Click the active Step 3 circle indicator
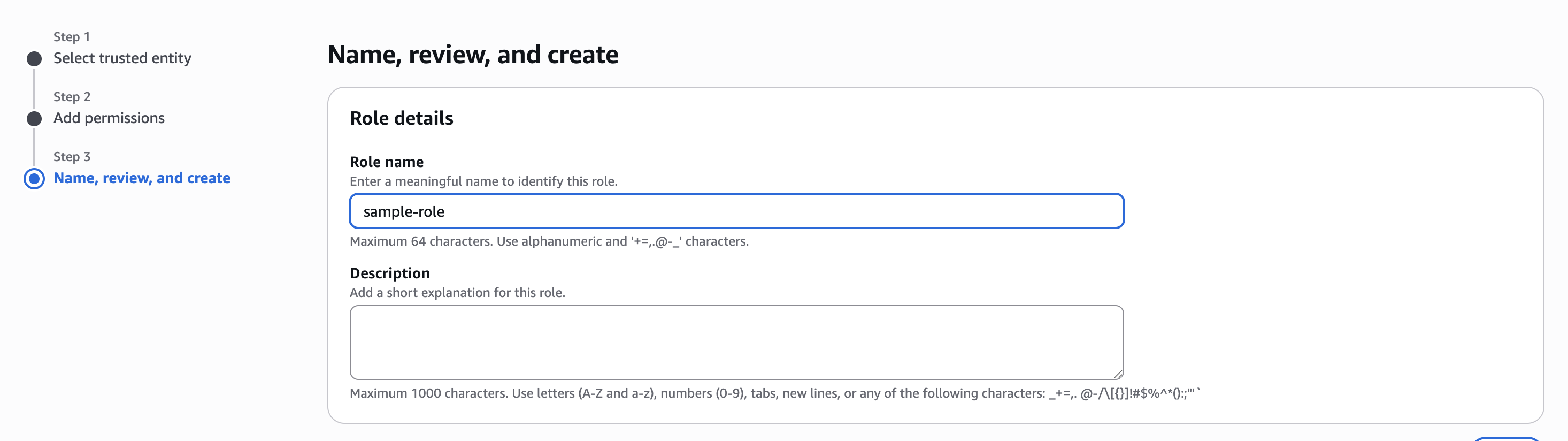Image resolution: width=1568 pixels, height=441 pixels. [34, 178]
